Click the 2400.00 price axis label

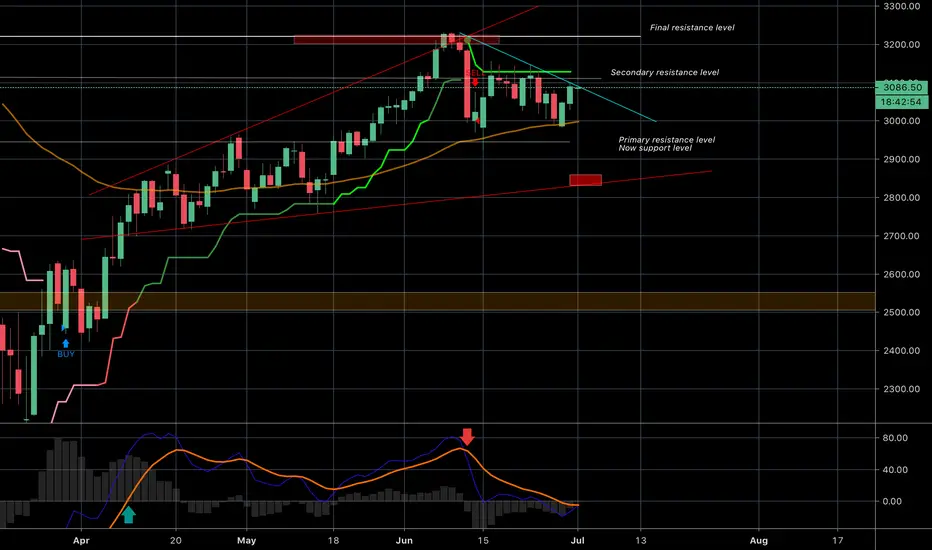pos(902,351)
